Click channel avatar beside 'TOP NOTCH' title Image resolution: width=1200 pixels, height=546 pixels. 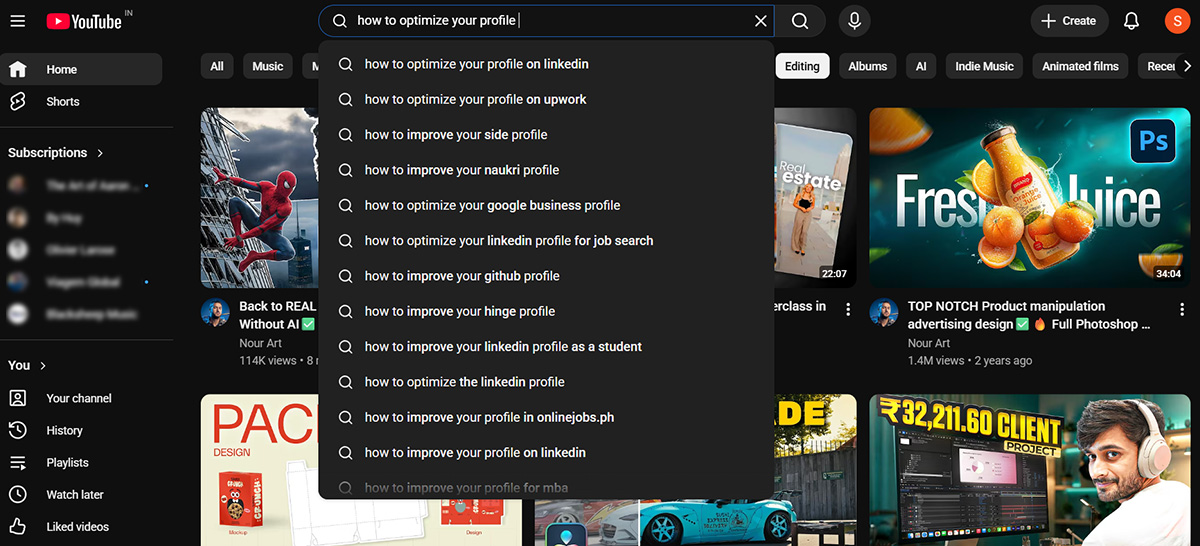pos(884,312)
